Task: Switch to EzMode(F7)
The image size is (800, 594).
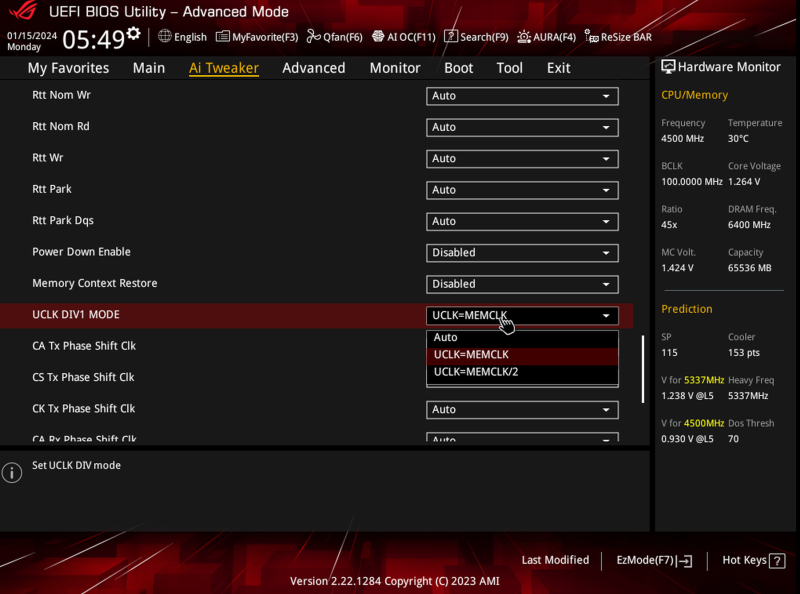Action: (654, 560)
